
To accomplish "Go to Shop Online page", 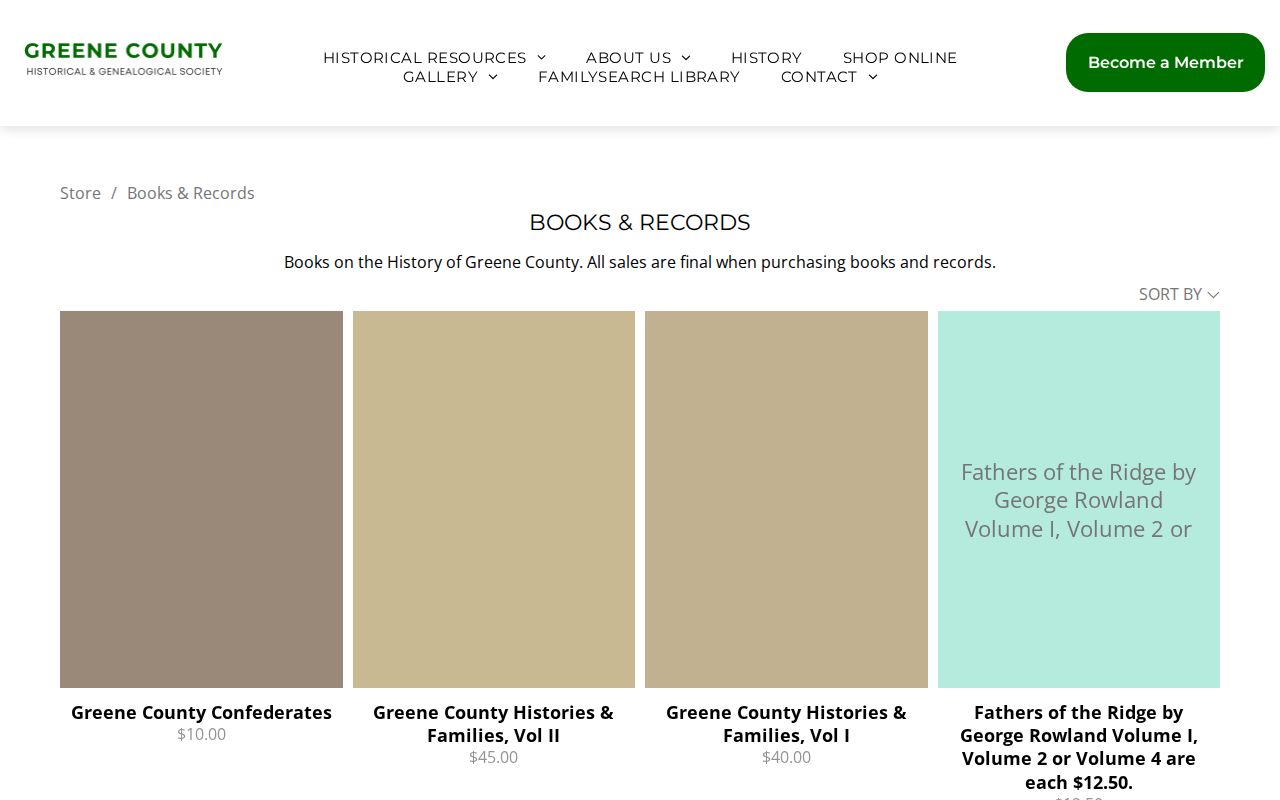I will point(900,58).
